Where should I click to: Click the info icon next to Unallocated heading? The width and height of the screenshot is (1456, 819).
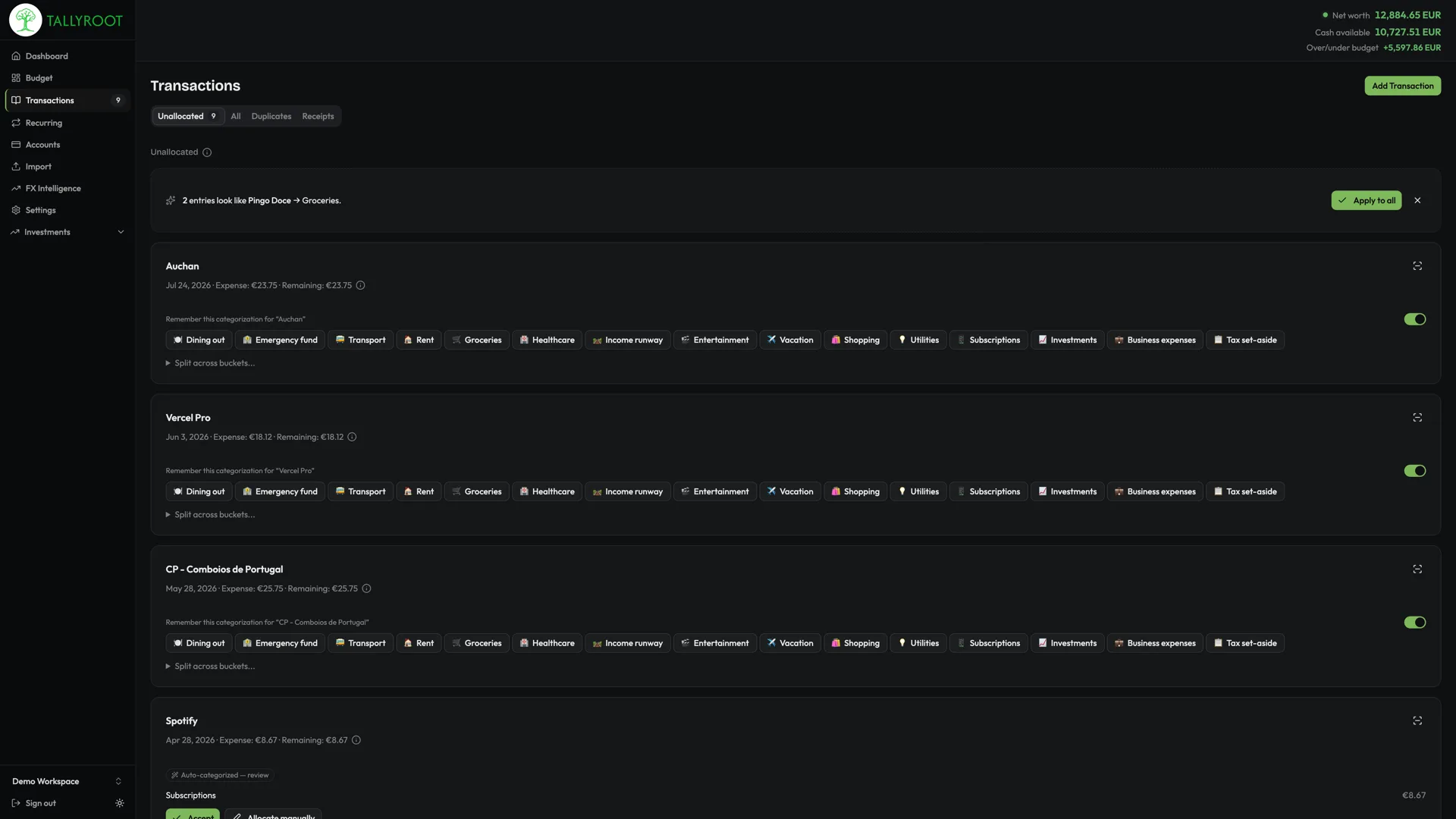207,152
